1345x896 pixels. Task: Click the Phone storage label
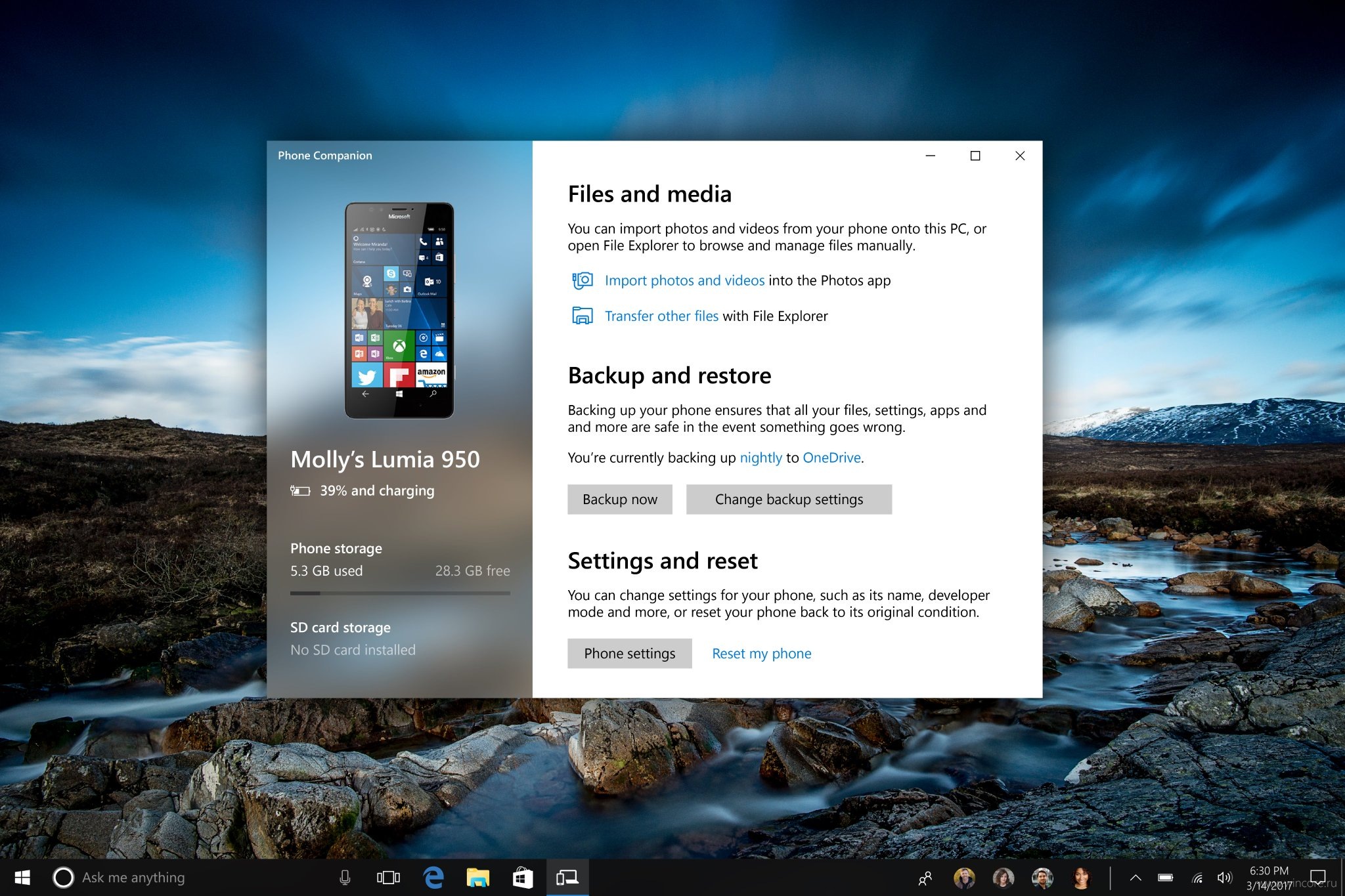(x=336, y=549)
